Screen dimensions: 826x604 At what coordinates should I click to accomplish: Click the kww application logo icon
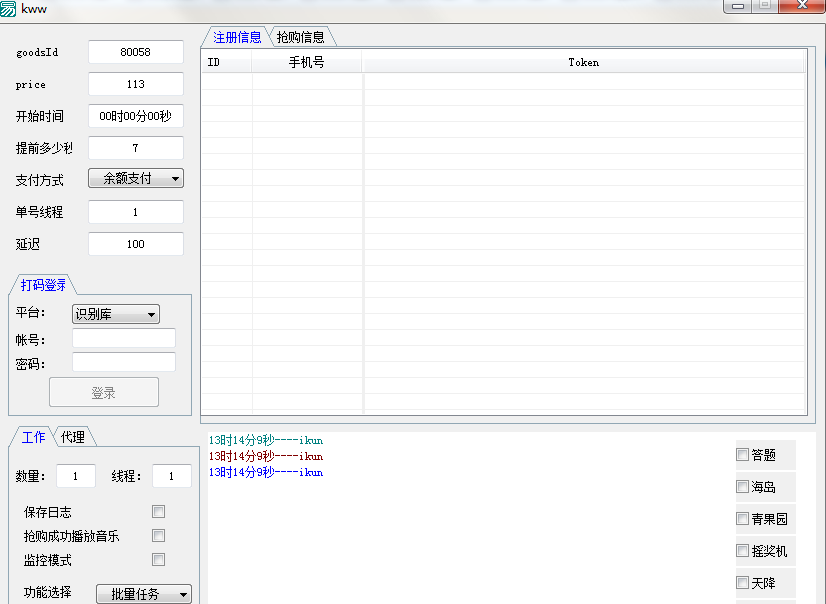pos(12,8)
